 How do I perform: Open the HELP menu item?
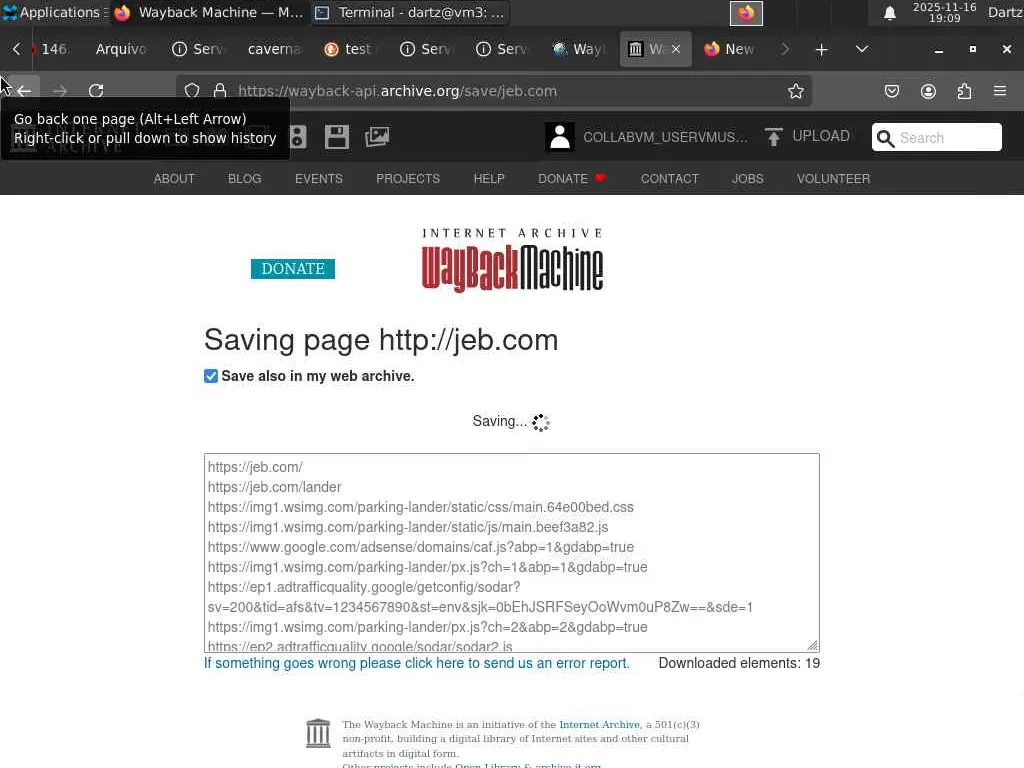tap(489, 179)
